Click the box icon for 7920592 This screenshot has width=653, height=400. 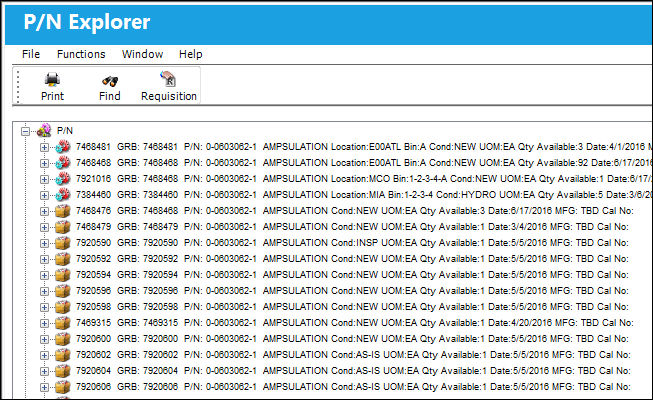(x=63, y=259)
